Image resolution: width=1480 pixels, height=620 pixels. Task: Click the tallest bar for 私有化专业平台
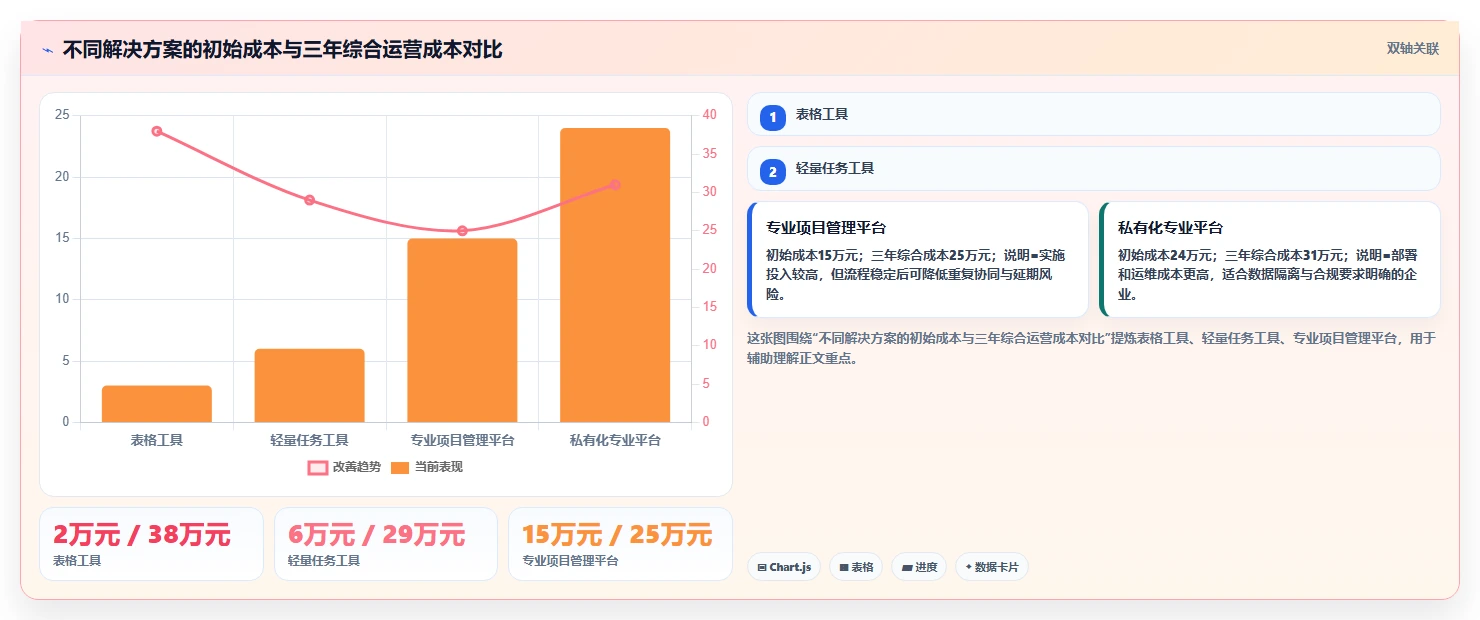(x=615, y=275)
